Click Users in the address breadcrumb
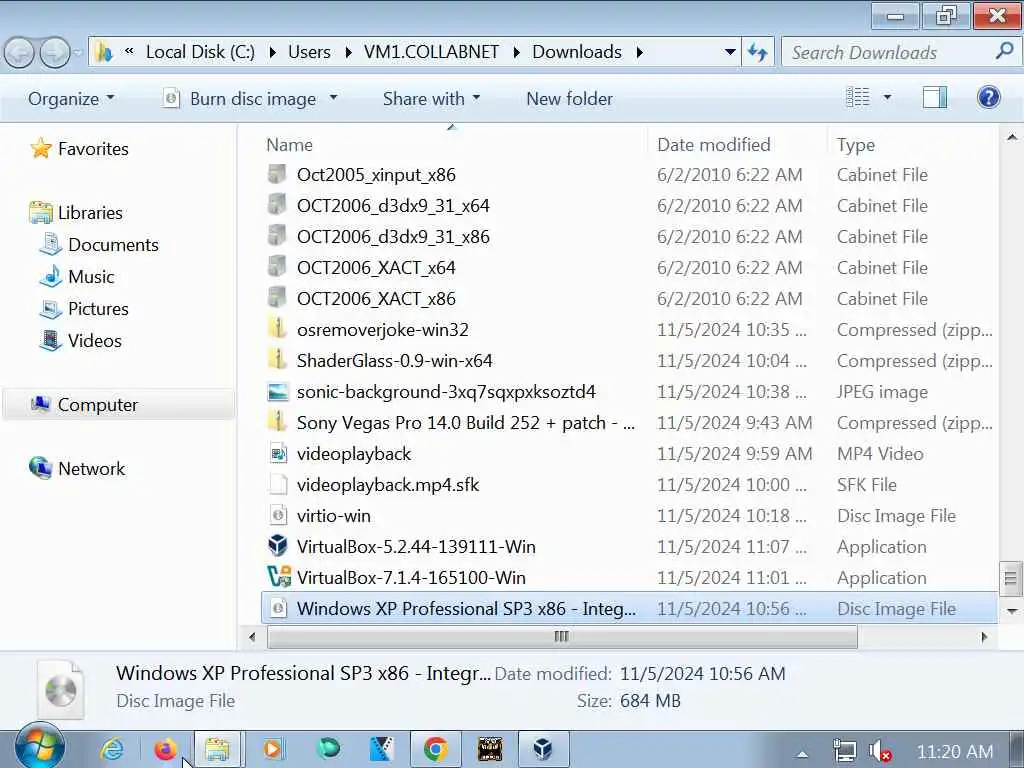This screenshot has width=1024, height=768. click(x=309, y=52)
